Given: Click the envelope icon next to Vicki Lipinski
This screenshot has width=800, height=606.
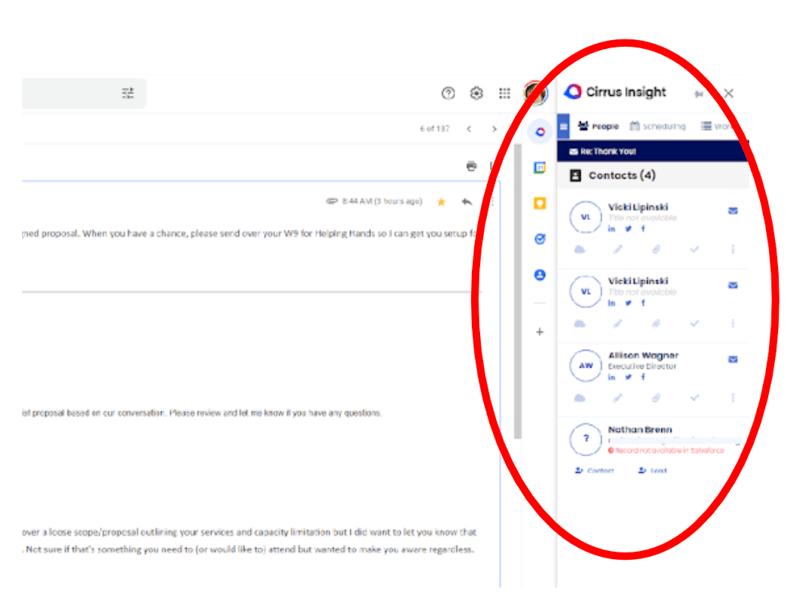Looking at the screenshot, I should pos(732,210).
